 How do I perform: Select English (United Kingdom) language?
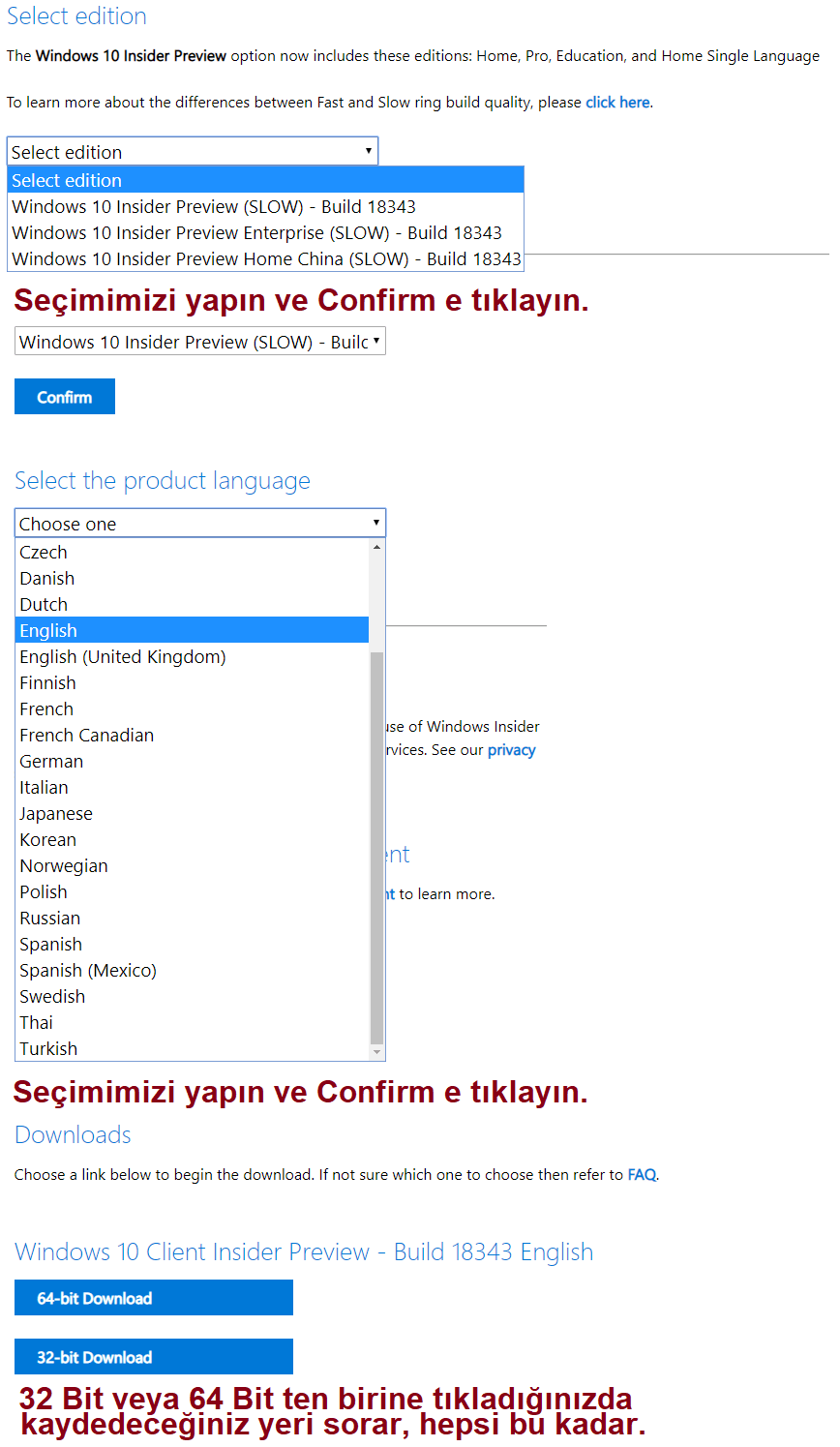pyautogui.click(x=123, y=657)
